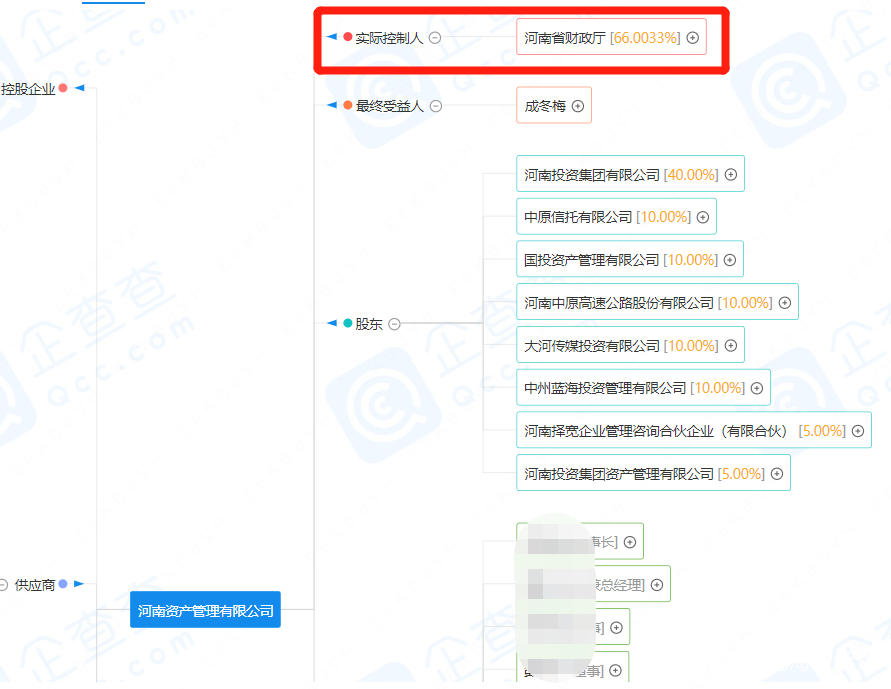
Task: Open the 河南省财政厅 node
Action: (611, 37)
